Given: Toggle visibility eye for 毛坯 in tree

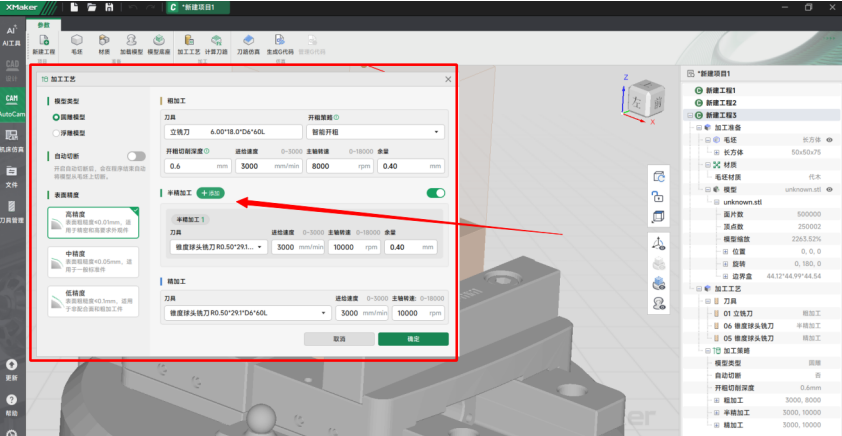Looking at the screenshot, I should pyautogui.click(x=829, y=140).
